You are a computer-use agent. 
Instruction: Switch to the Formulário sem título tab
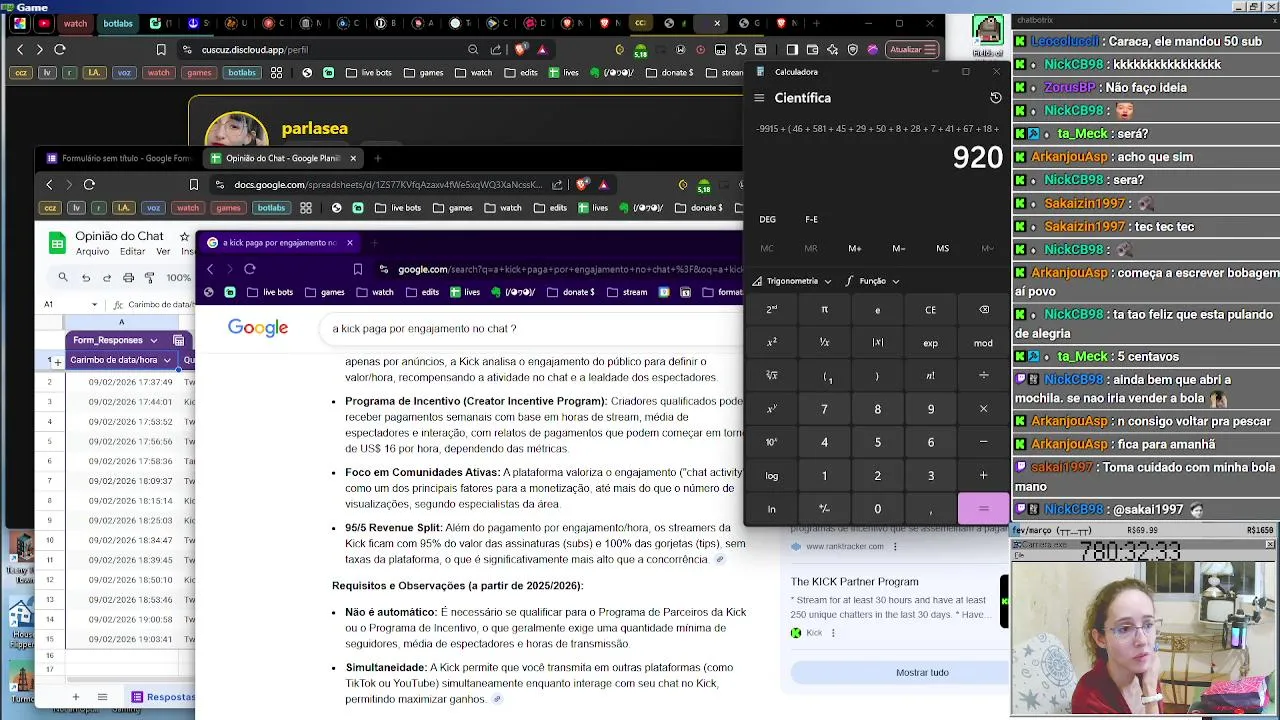click(118, 158)
